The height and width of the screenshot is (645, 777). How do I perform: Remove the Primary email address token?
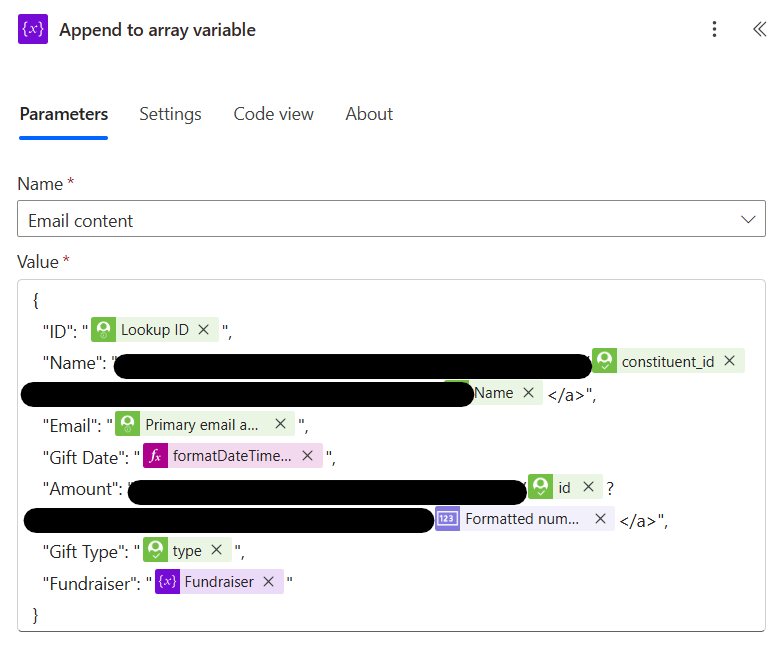tap(280, 424)
